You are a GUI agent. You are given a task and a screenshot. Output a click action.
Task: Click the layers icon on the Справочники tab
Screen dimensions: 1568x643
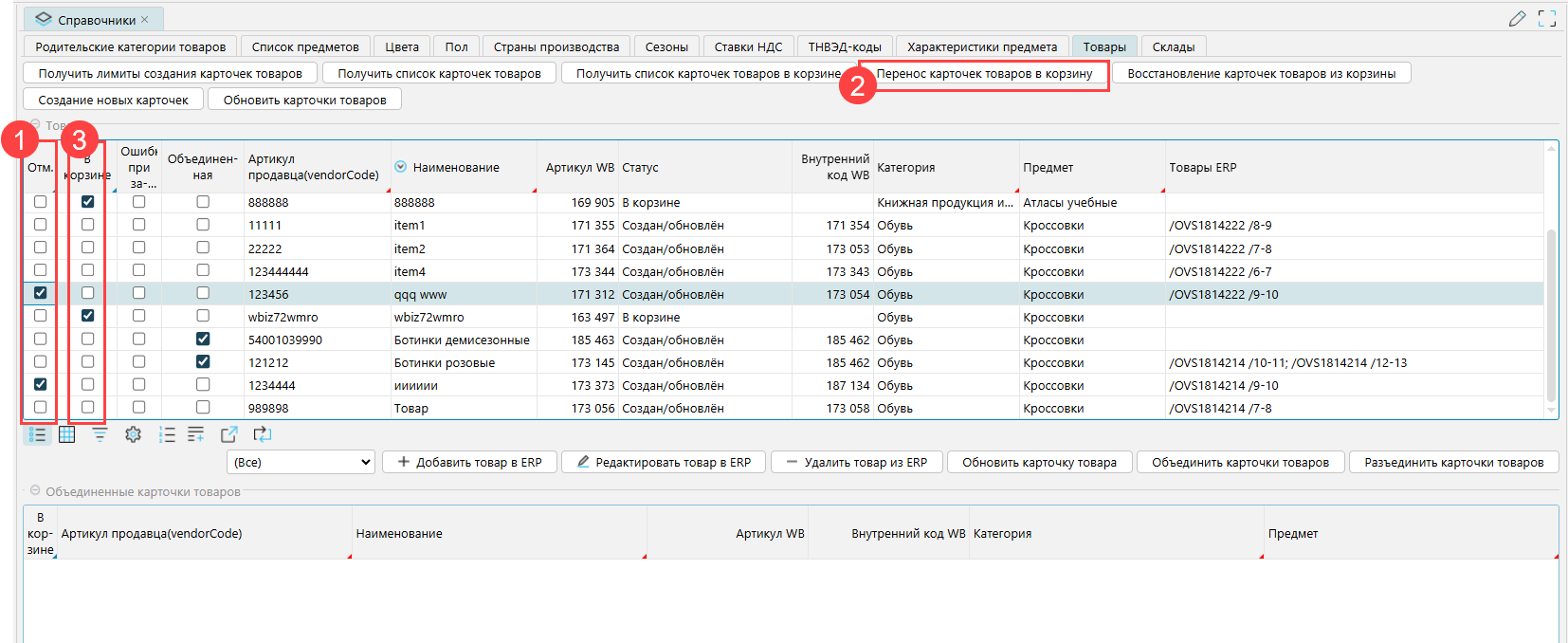coord(44,19)
